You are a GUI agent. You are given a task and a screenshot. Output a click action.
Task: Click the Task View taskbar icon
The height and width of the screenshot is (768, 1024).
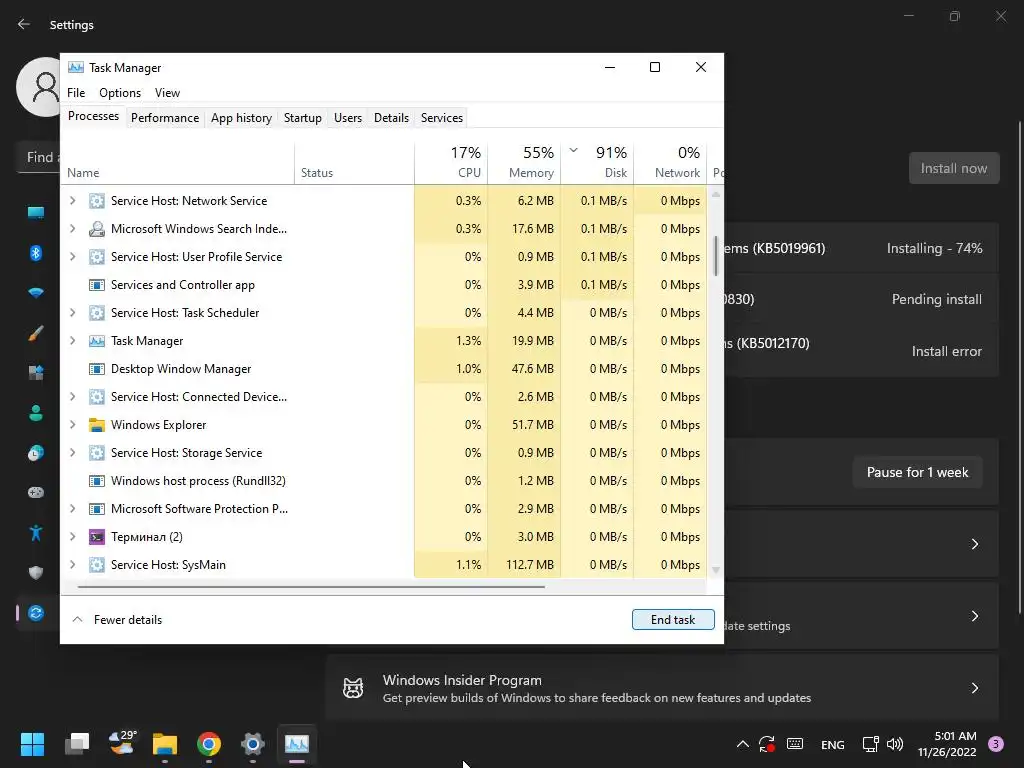point(76,744)
